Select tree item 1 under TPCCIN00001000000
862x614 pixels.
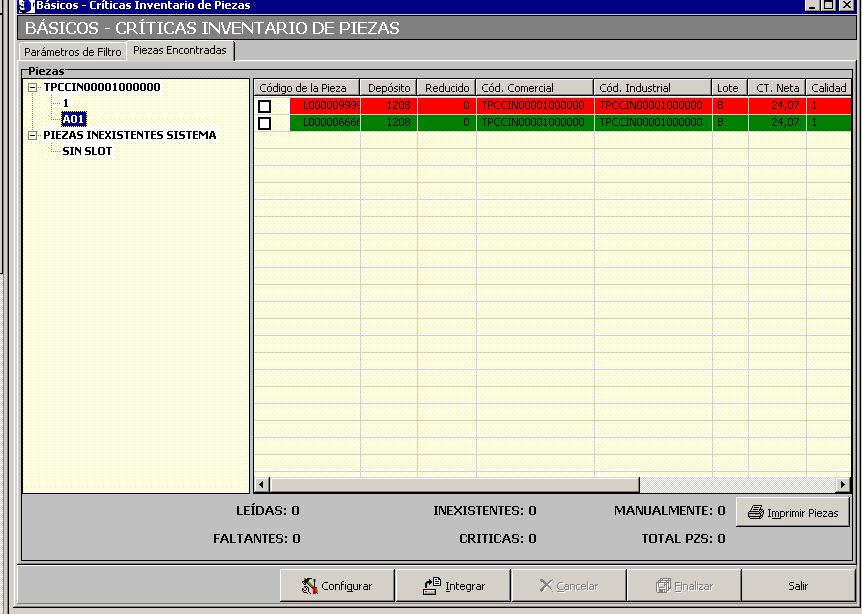tap(66, 103)
